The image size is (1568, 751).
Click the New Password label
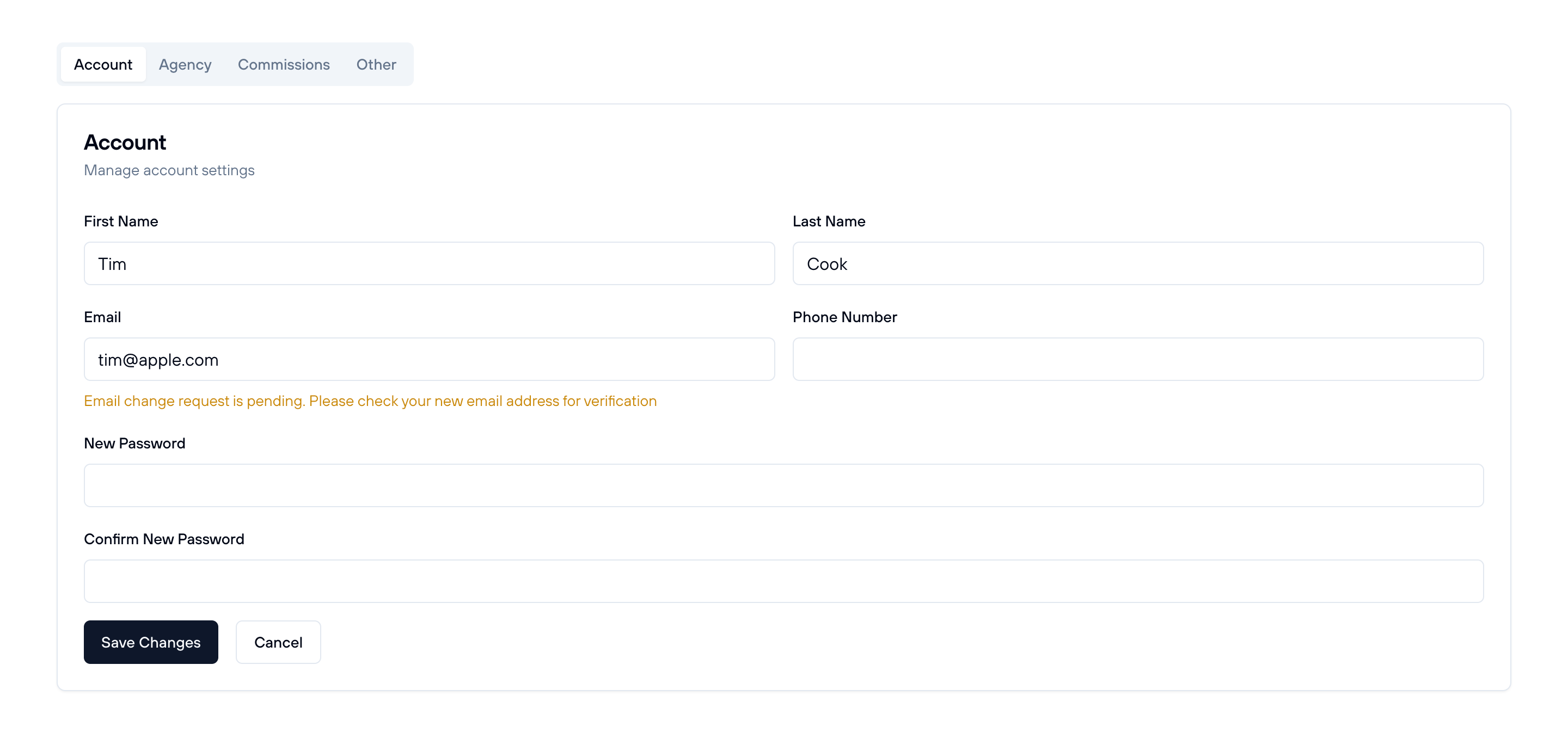(134, 443)
